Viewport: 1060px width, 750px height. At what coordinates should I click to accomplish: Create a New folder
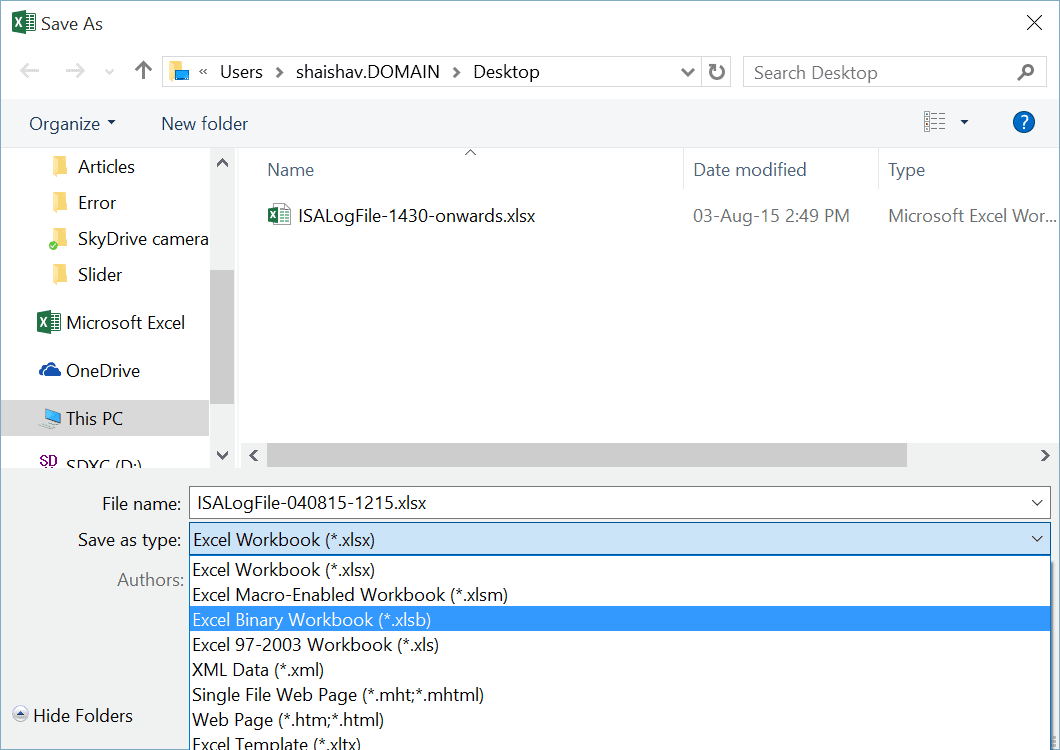click(x=204, y=124)
